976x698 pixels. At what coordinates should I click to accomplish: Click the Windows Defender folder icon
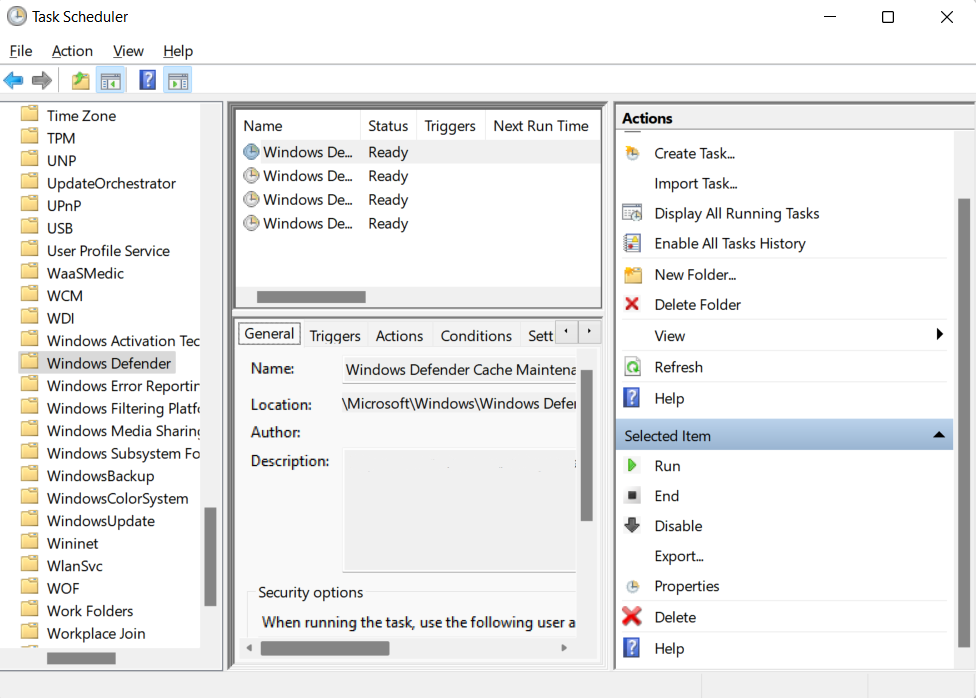[29, 362]
